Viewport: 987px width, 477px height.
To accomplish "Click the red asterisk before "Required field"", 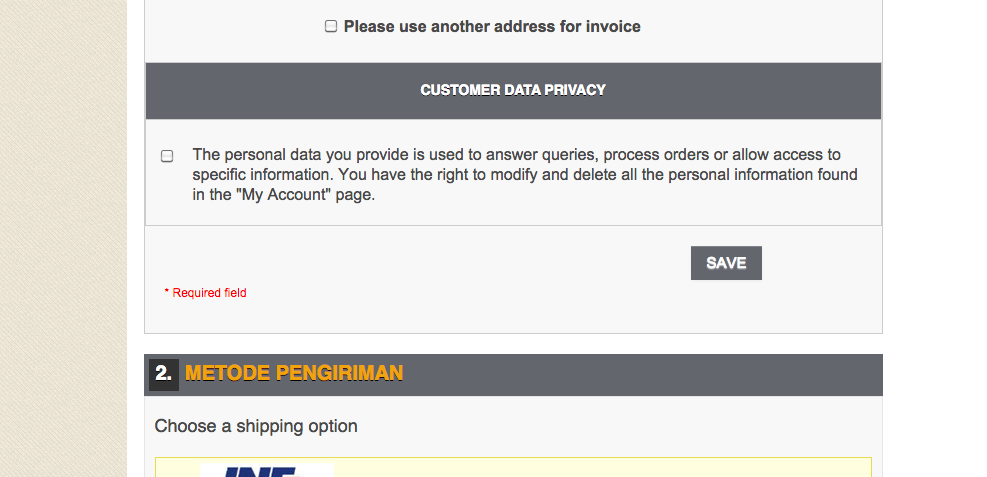I will coord(167,293).
